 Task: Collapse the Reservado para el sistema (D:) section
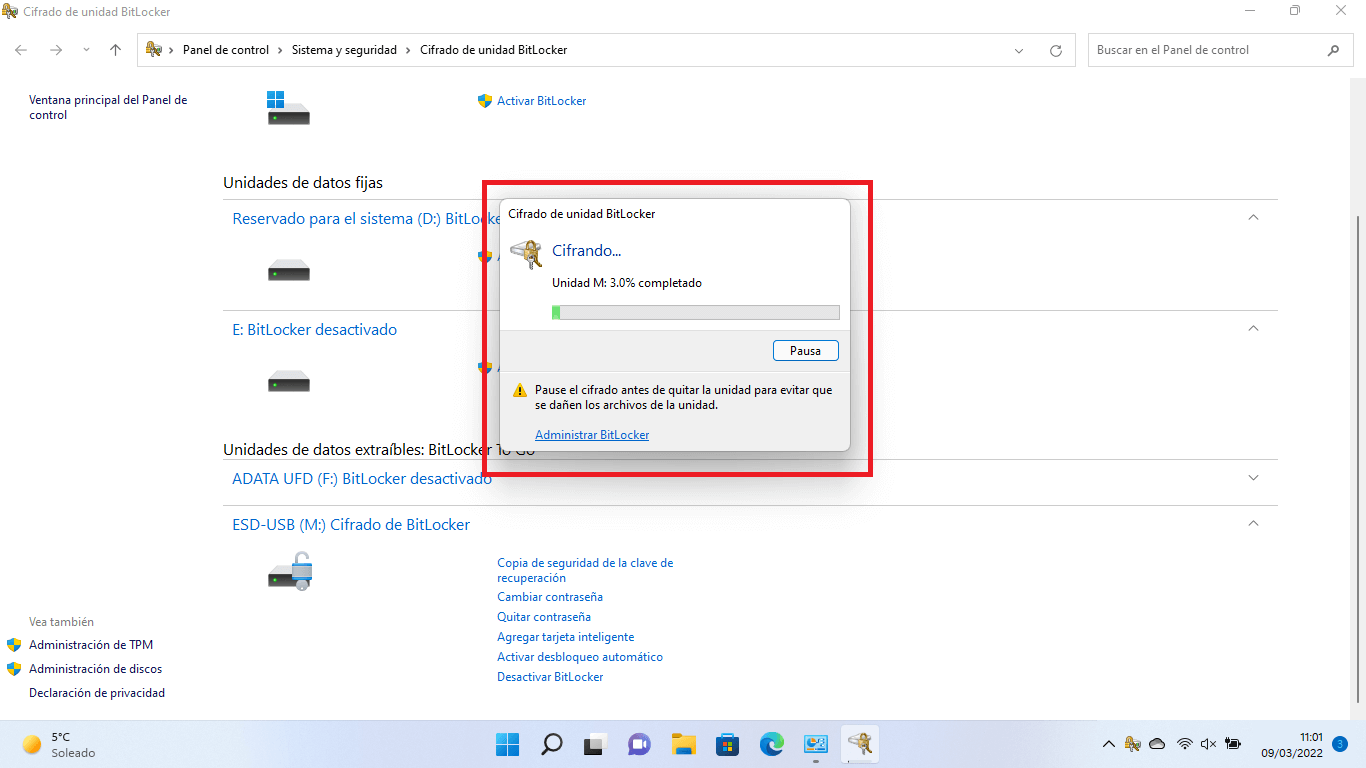(1253, 218)
